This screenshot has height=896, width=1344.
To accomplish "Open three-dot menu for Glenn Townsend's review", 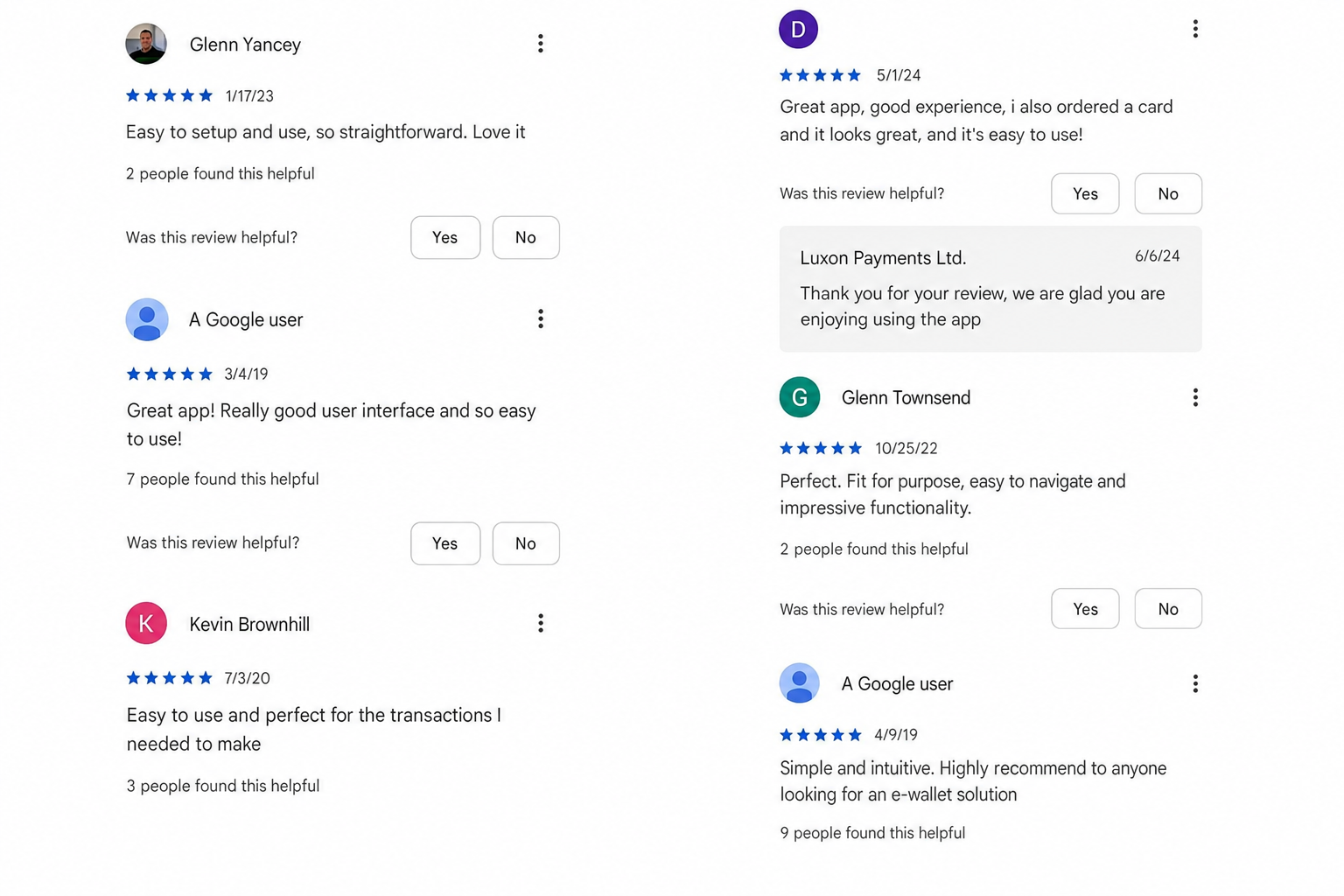I will point(1194,397).
